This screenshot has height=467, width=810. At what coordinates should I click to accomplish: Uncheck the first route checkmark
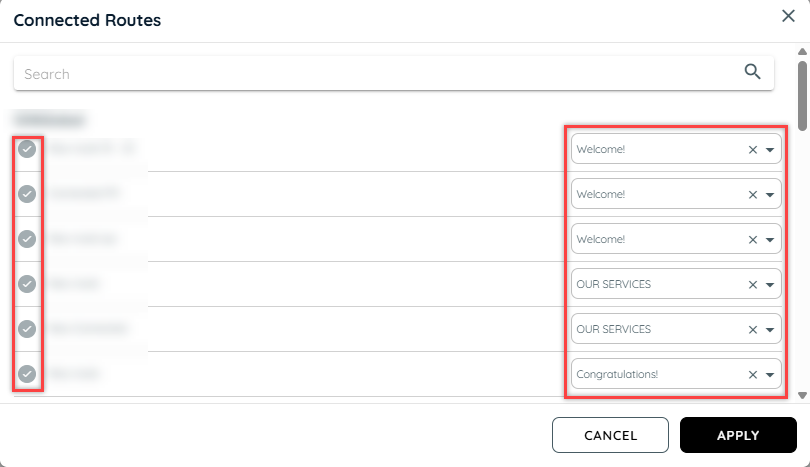[27, 149]
